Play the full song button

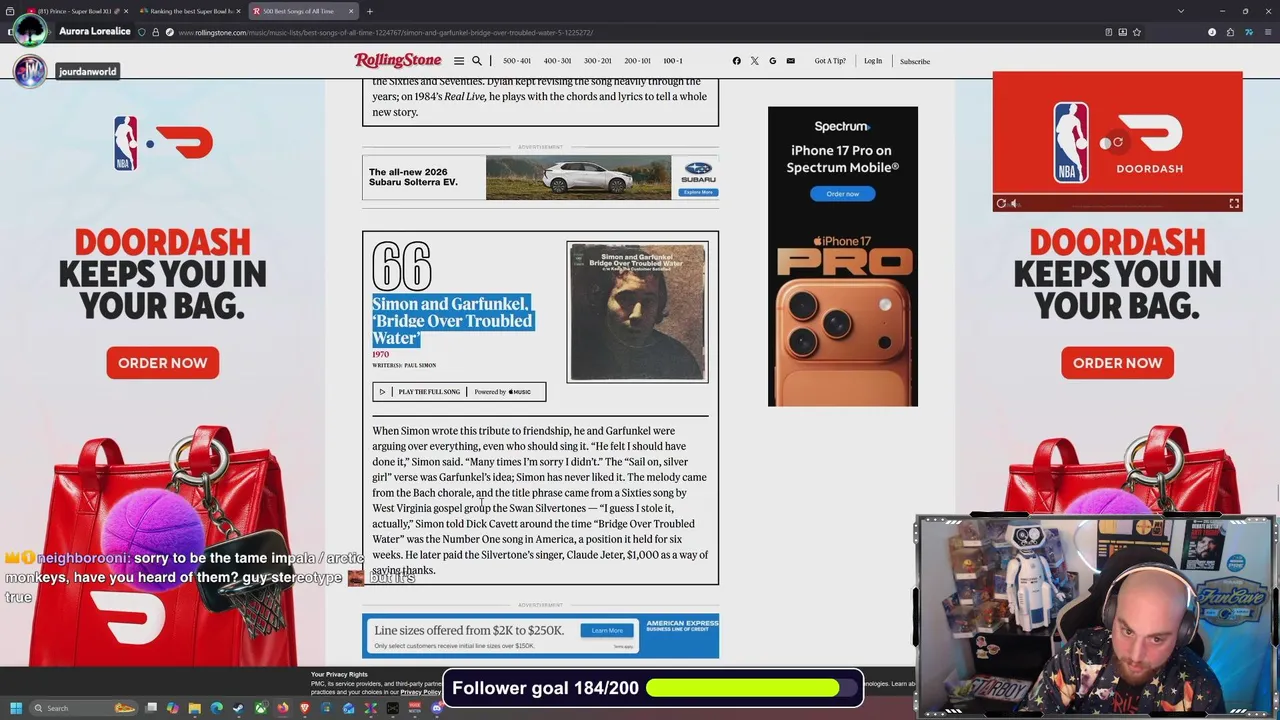pyautogui.click(x=420, y=392)
